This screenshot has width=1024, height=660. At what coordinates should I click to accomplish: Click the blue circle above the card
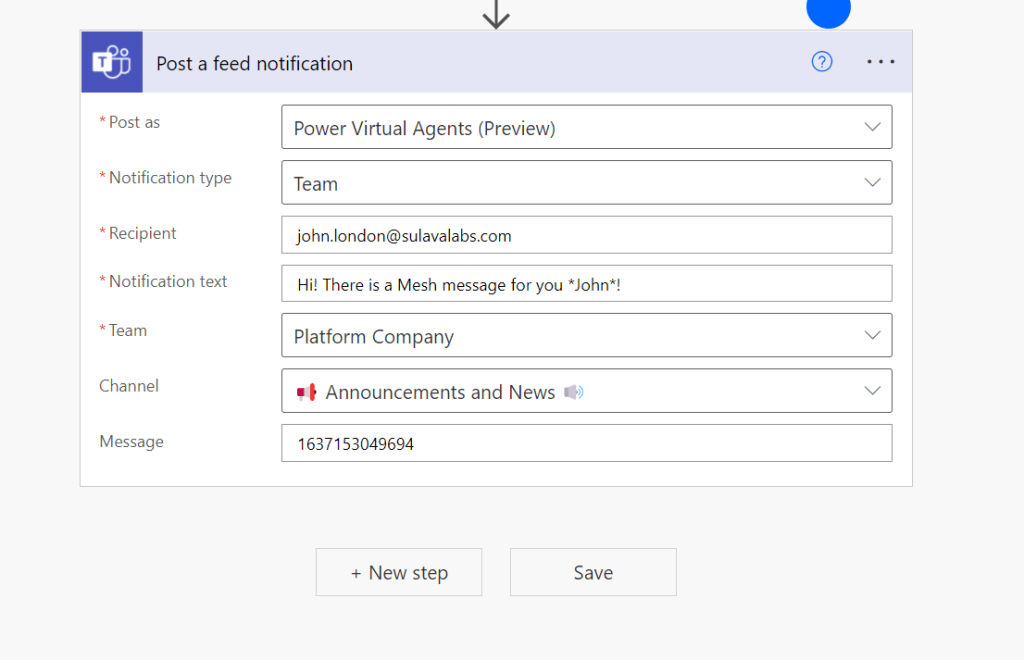[828, 10]
